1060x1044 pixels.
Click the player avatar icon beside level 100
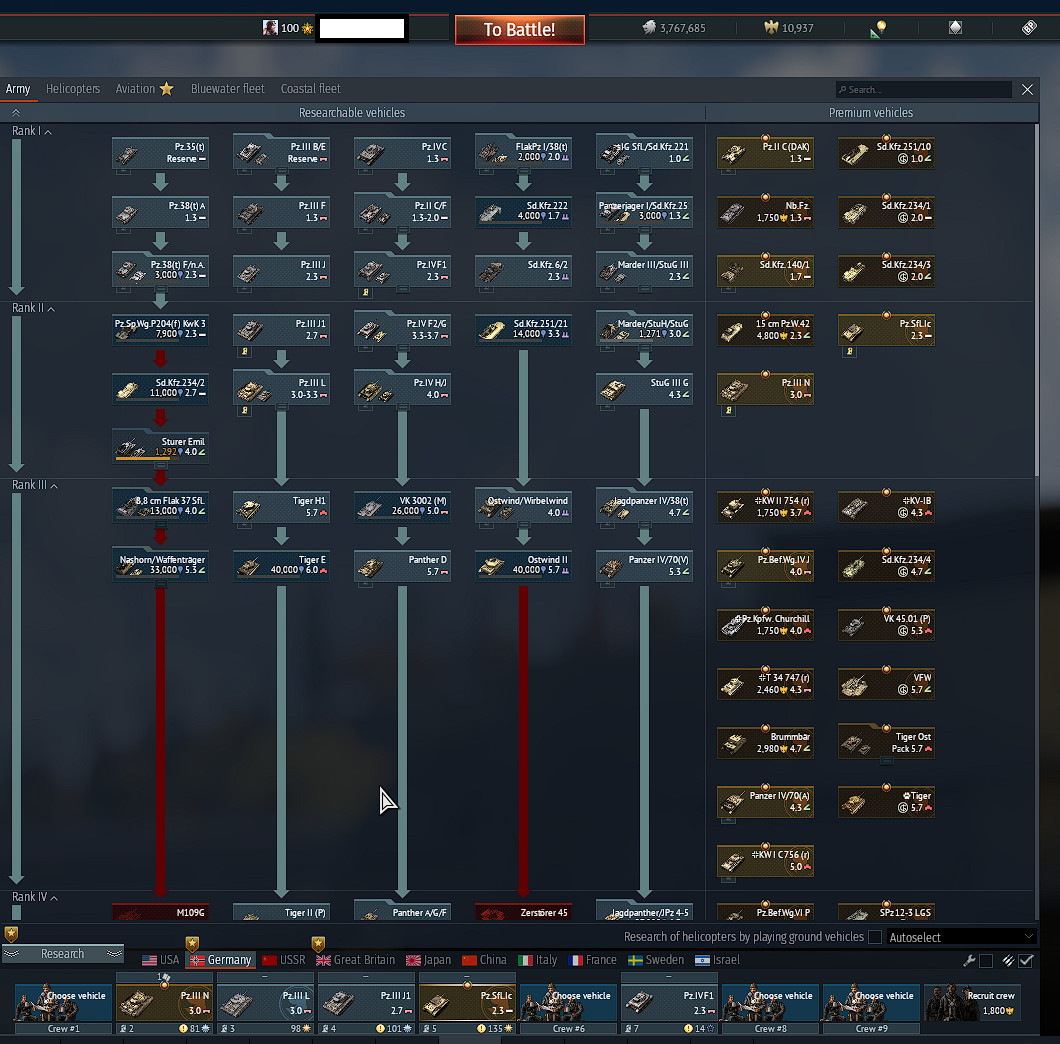pos(270,28)
